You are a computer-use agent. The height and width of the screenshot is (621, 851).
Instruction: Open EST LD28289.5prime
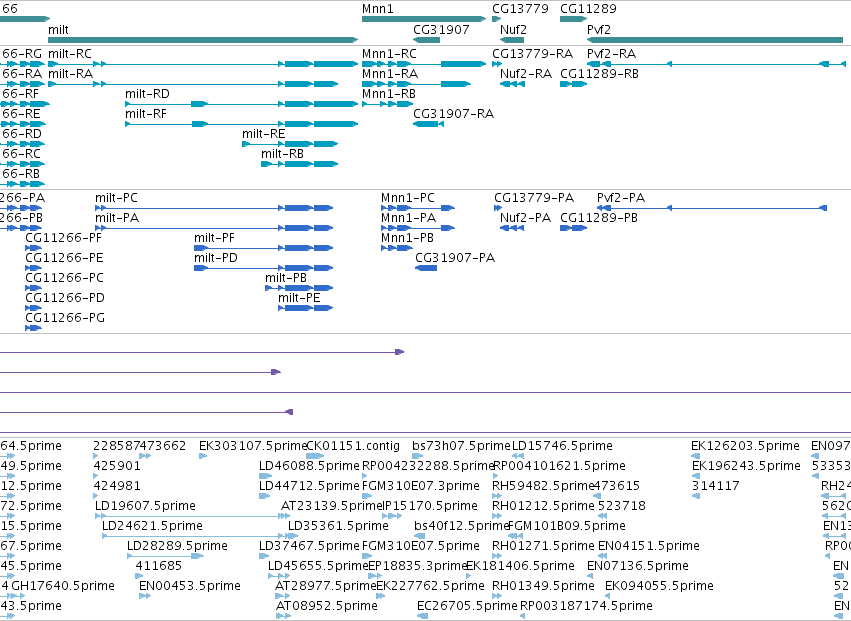click(177, 547)
